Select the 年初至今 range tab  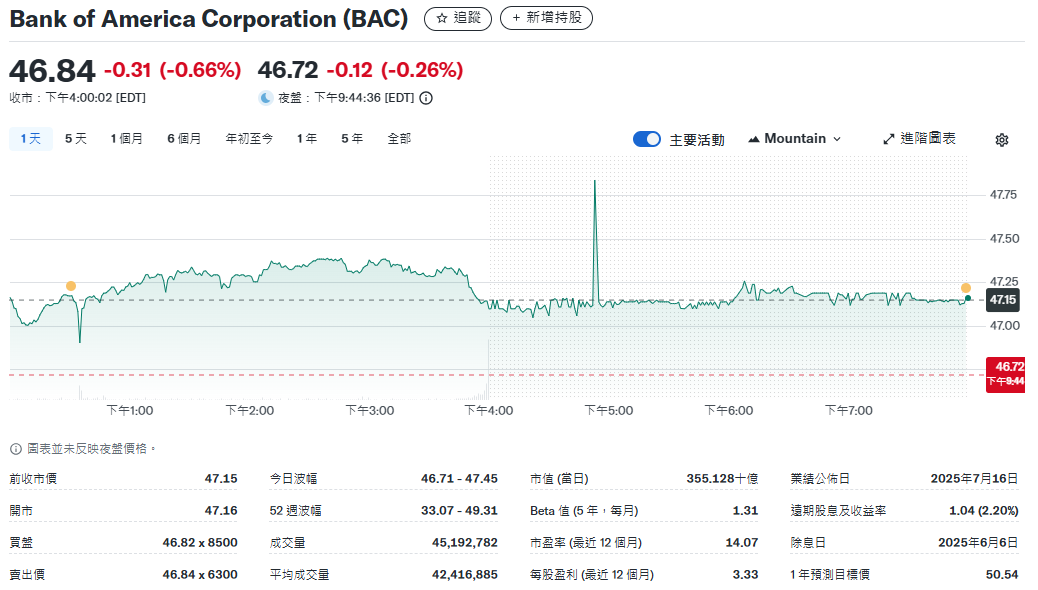(x=249, y=138)
